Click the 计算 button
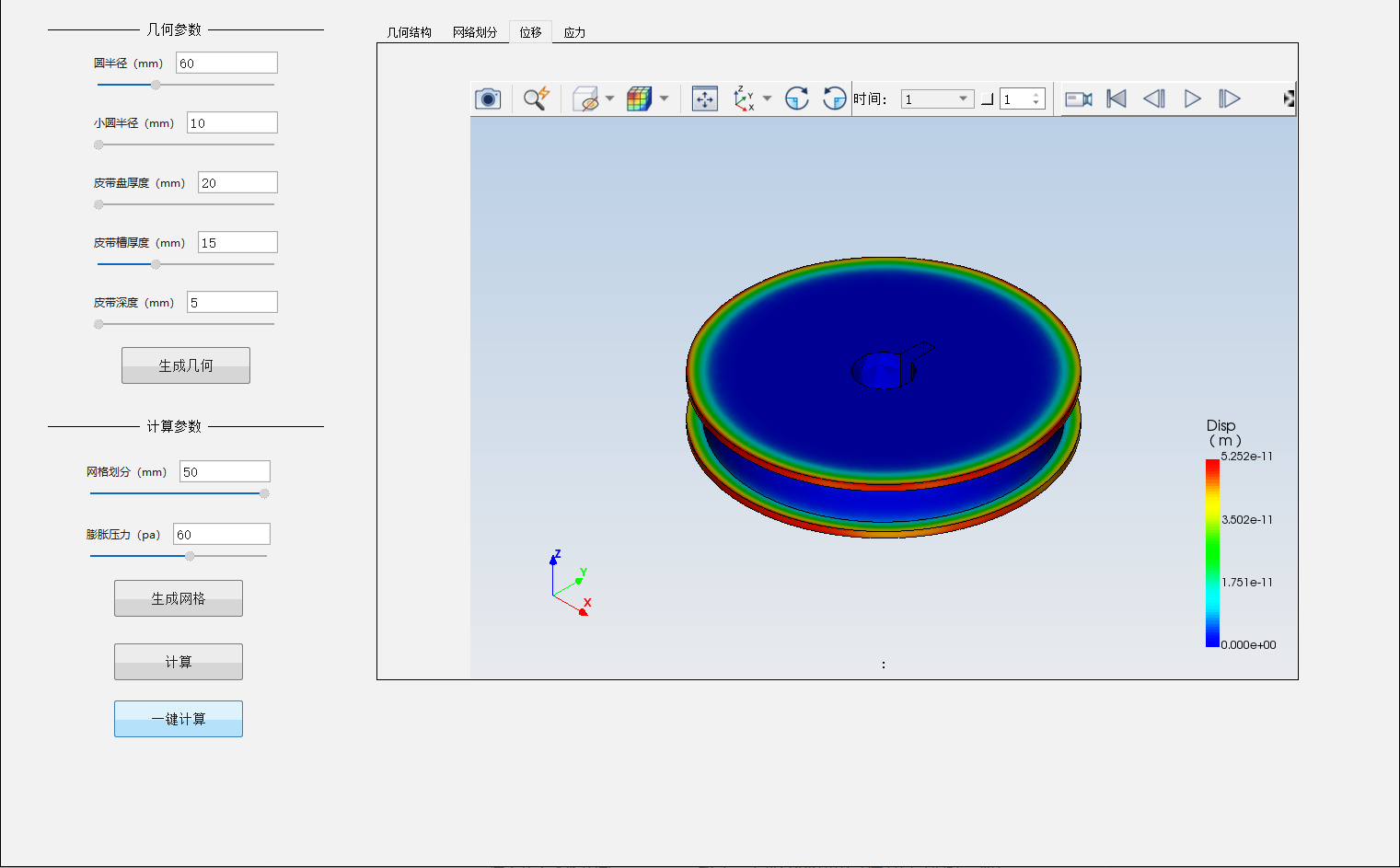The image size is (1400, 868). tap(179, 662)
